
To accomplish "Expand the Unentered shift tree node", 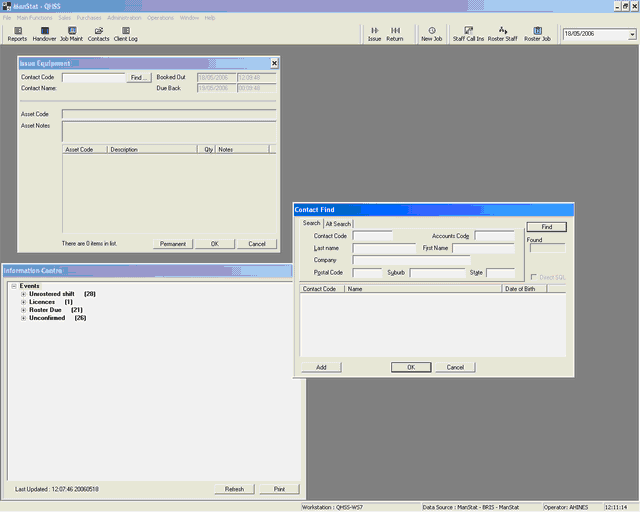I will 24,294.
